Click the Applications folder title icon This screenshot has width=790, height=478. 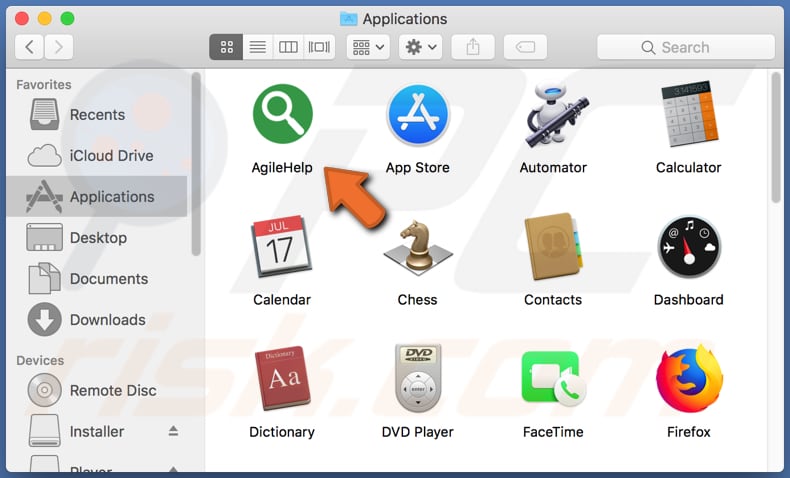[349, 19]
